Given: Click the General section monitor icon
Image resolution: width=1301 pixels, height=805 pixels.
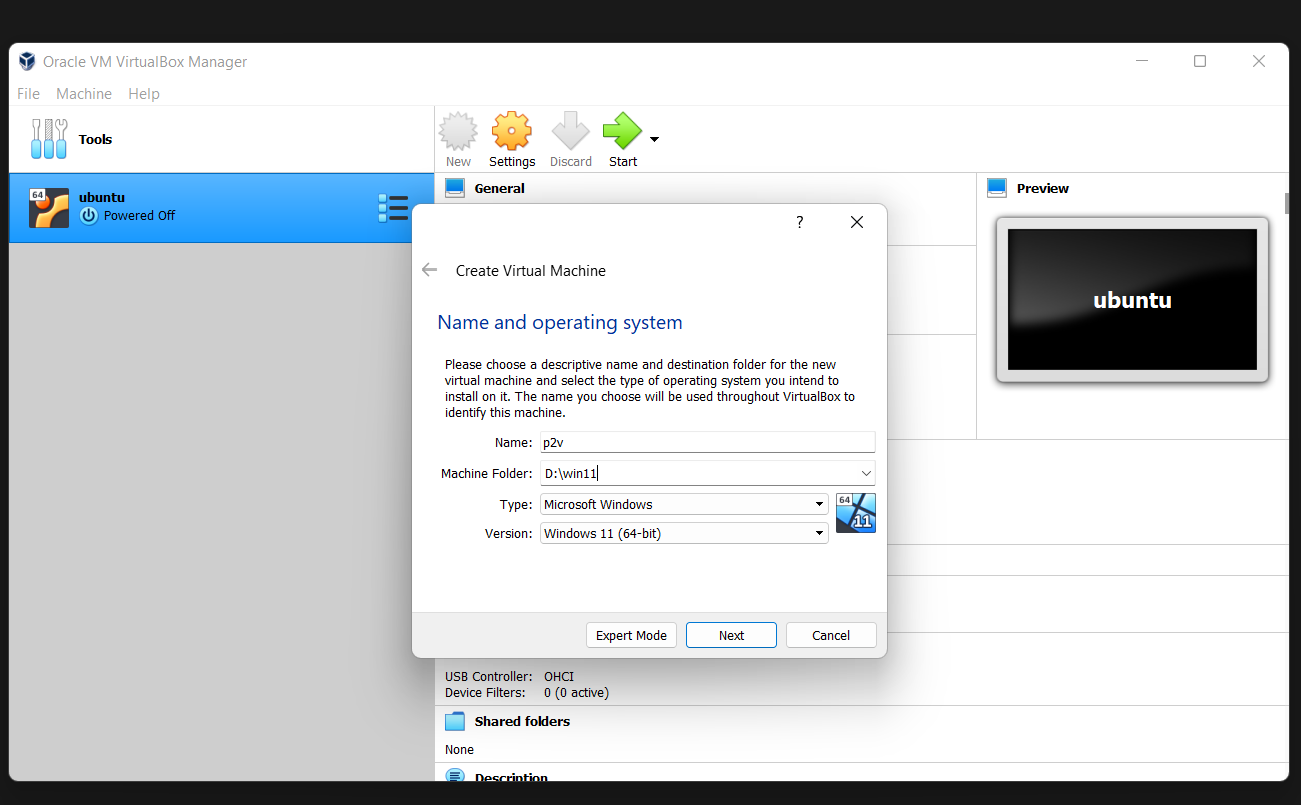Looking at the screenshot, I should [455, 188].
